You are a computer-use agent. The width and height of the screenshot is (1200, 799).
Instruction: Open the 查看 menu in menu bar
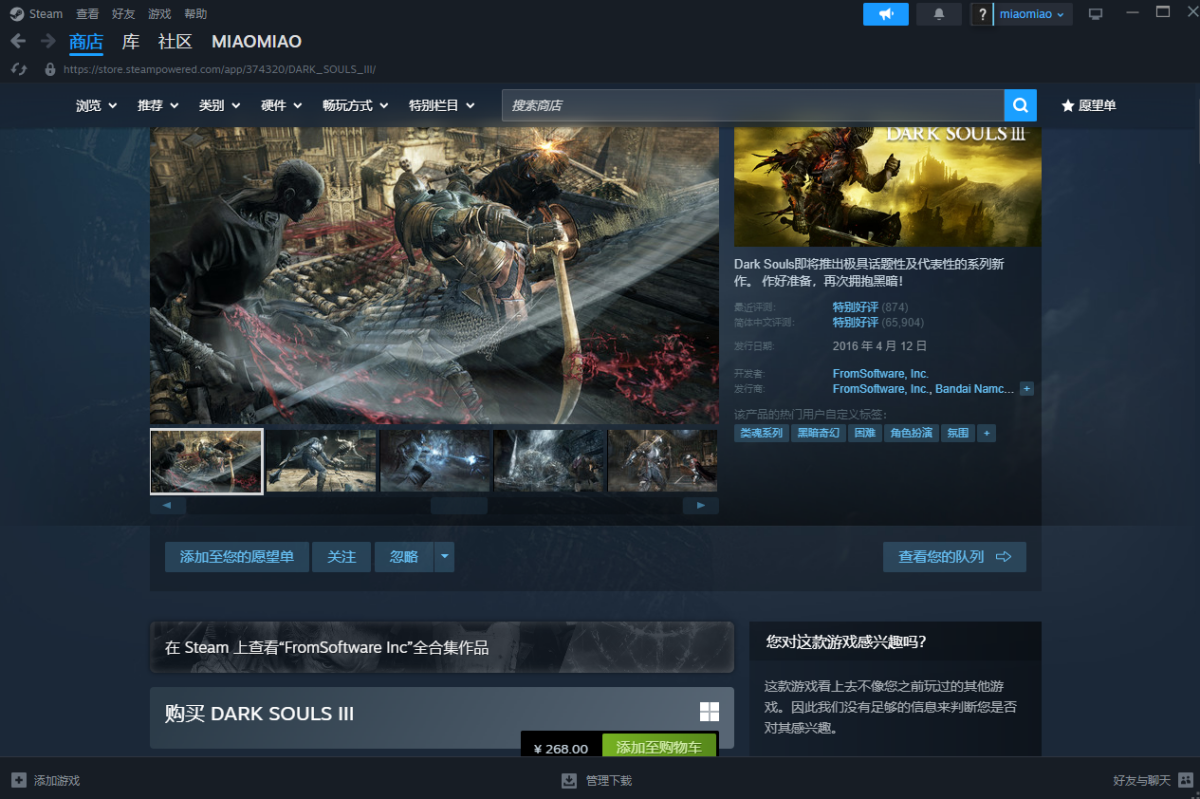point(88,14)
